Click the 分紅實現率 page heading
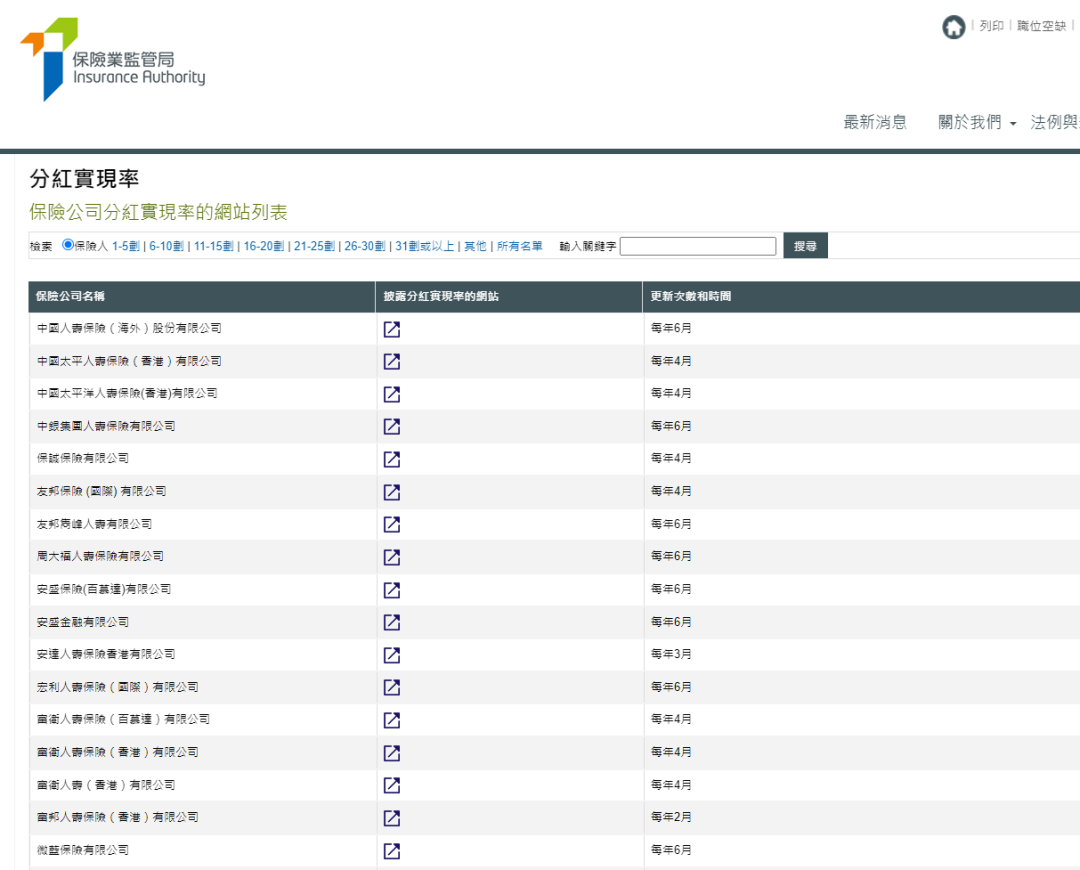The image size is (1080, 870). (x=84, y=179)
